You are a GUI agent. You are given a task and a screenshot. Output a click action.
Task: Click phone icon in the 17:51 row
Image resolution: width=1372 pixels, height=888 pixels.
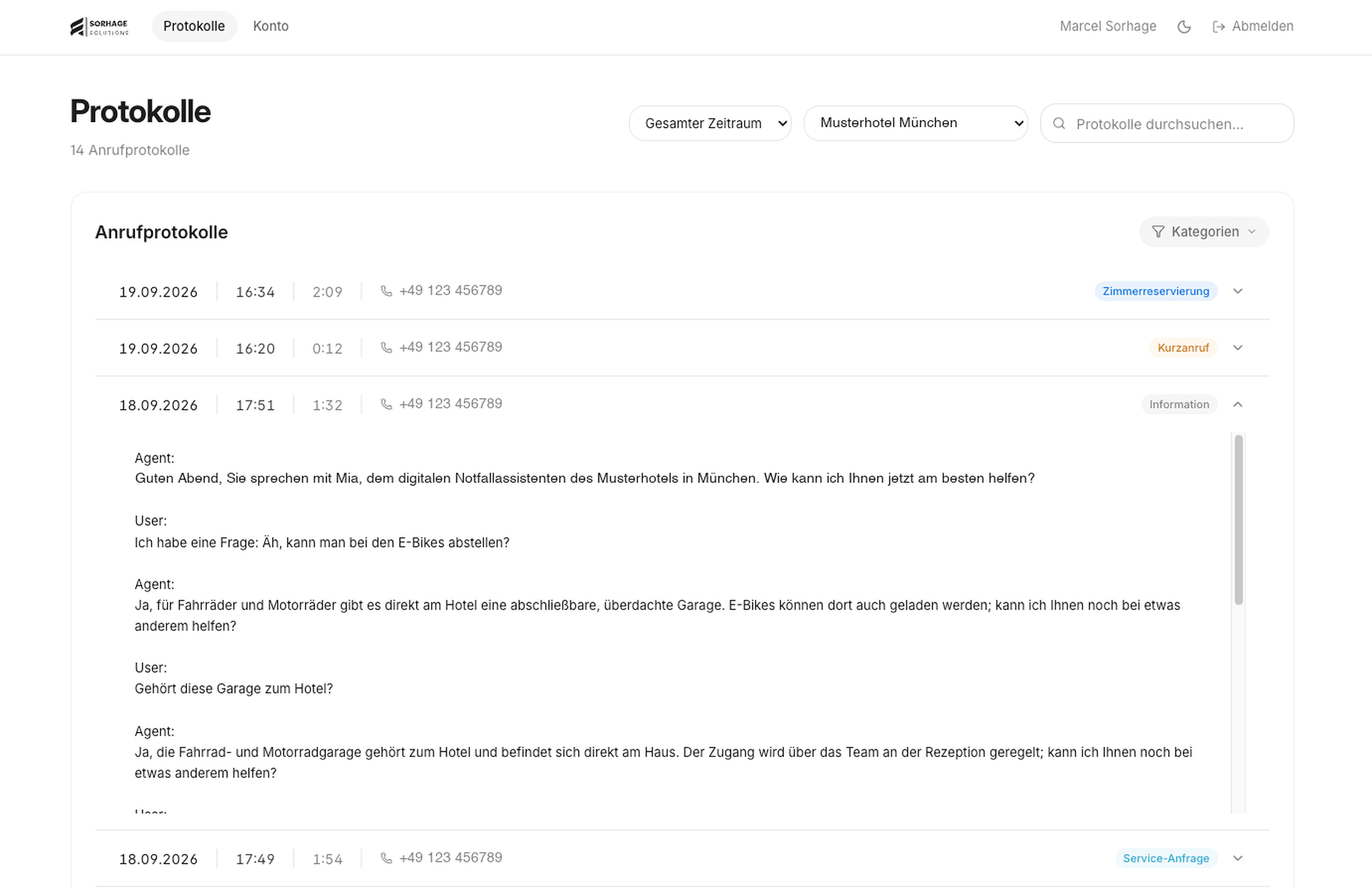pos(386,404)
